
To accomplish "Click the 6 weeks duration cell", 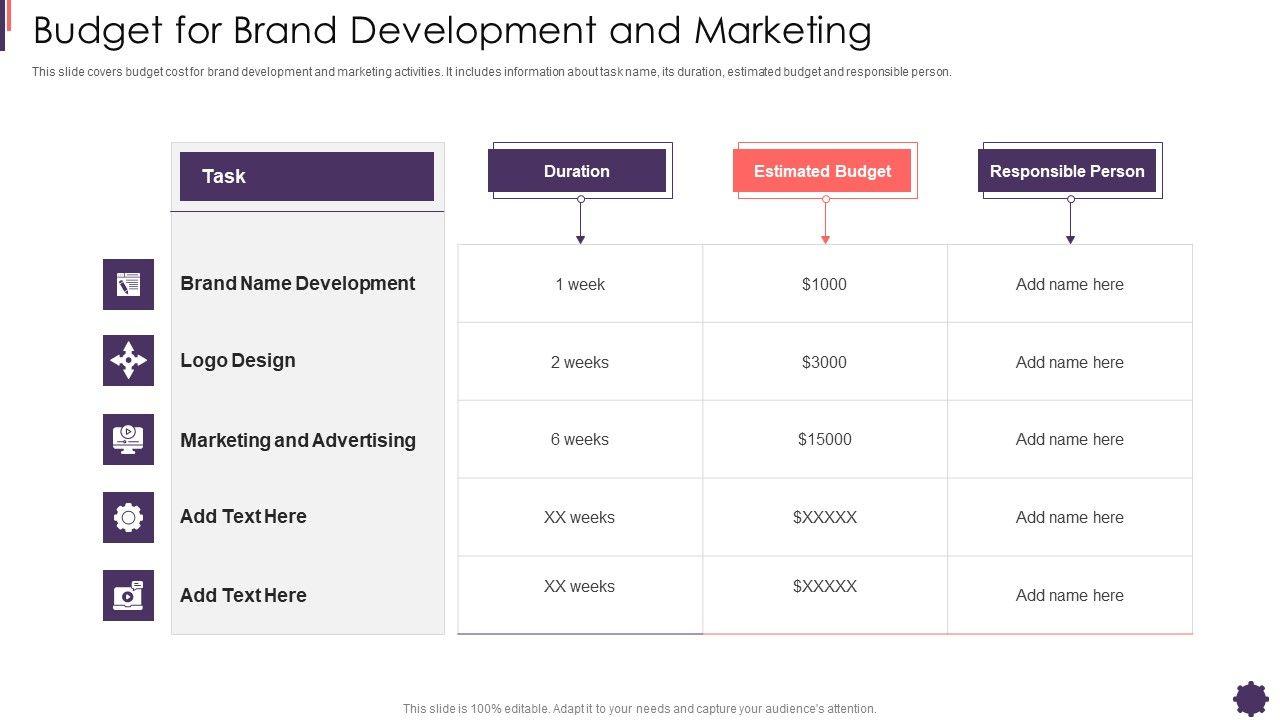I will pyautogui.click(x=580, y=439).
